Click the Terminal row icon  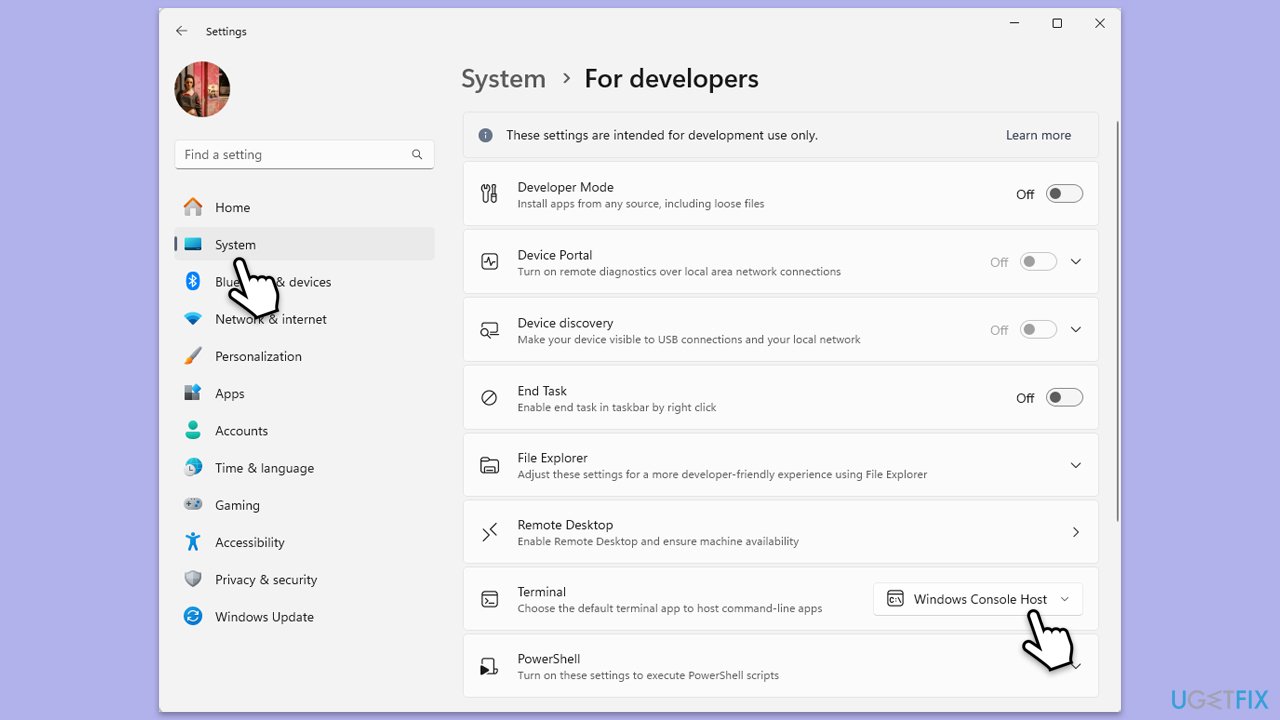tap(489, 599)
